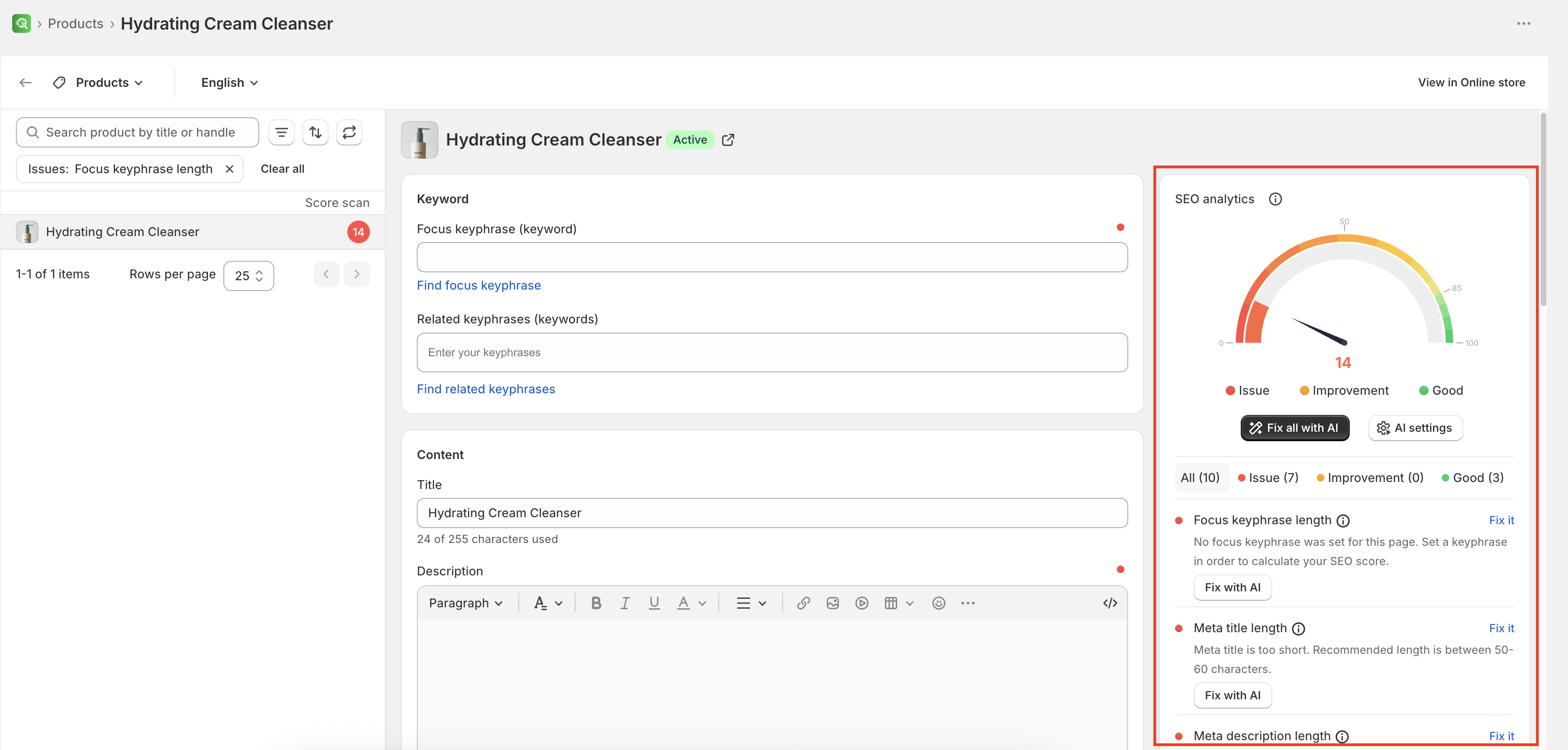The width and height of the screenshot is (1568, 750).
Task: Click Fix it for Focus keyphrase length
Action: tap(1501, 520)
